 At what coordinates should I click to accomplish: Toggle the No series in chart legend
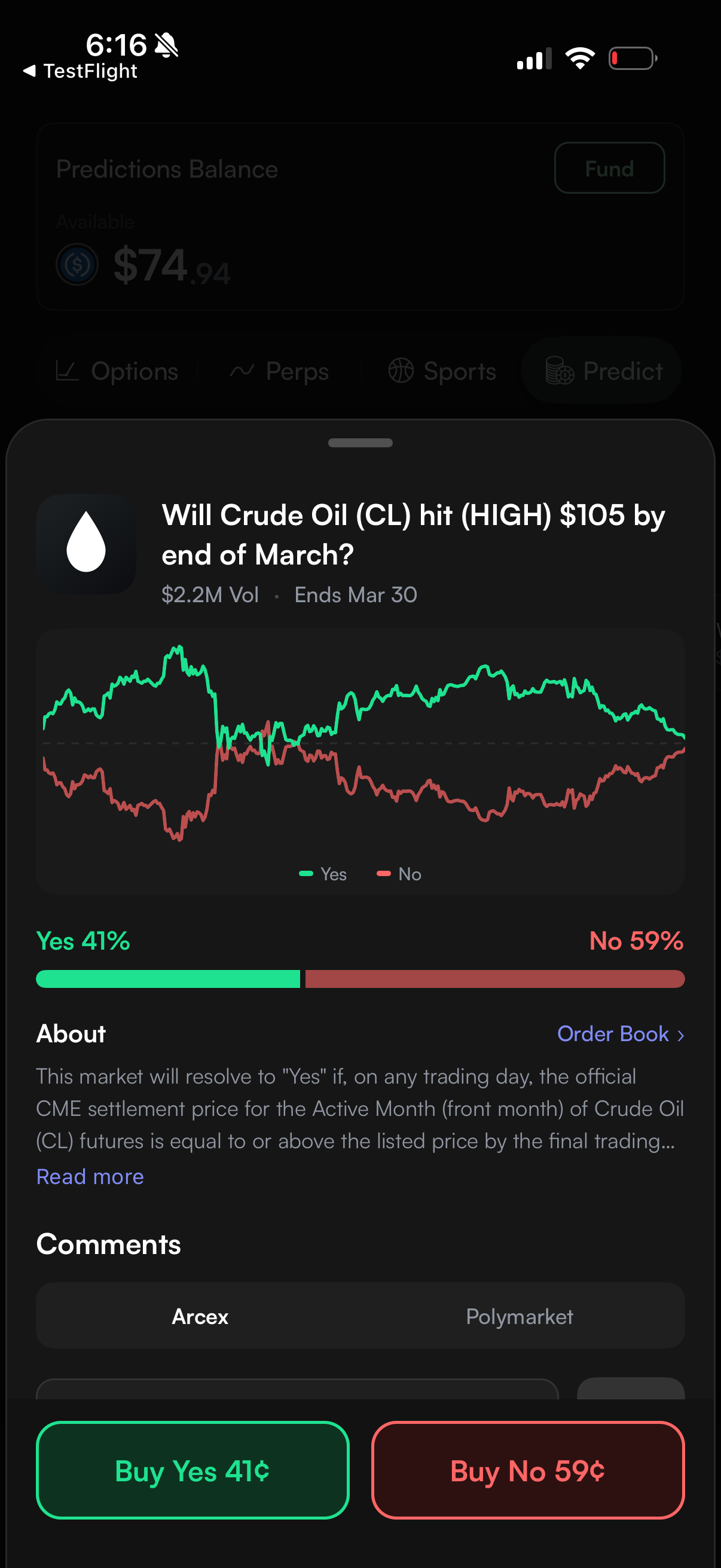pos(400,874)
